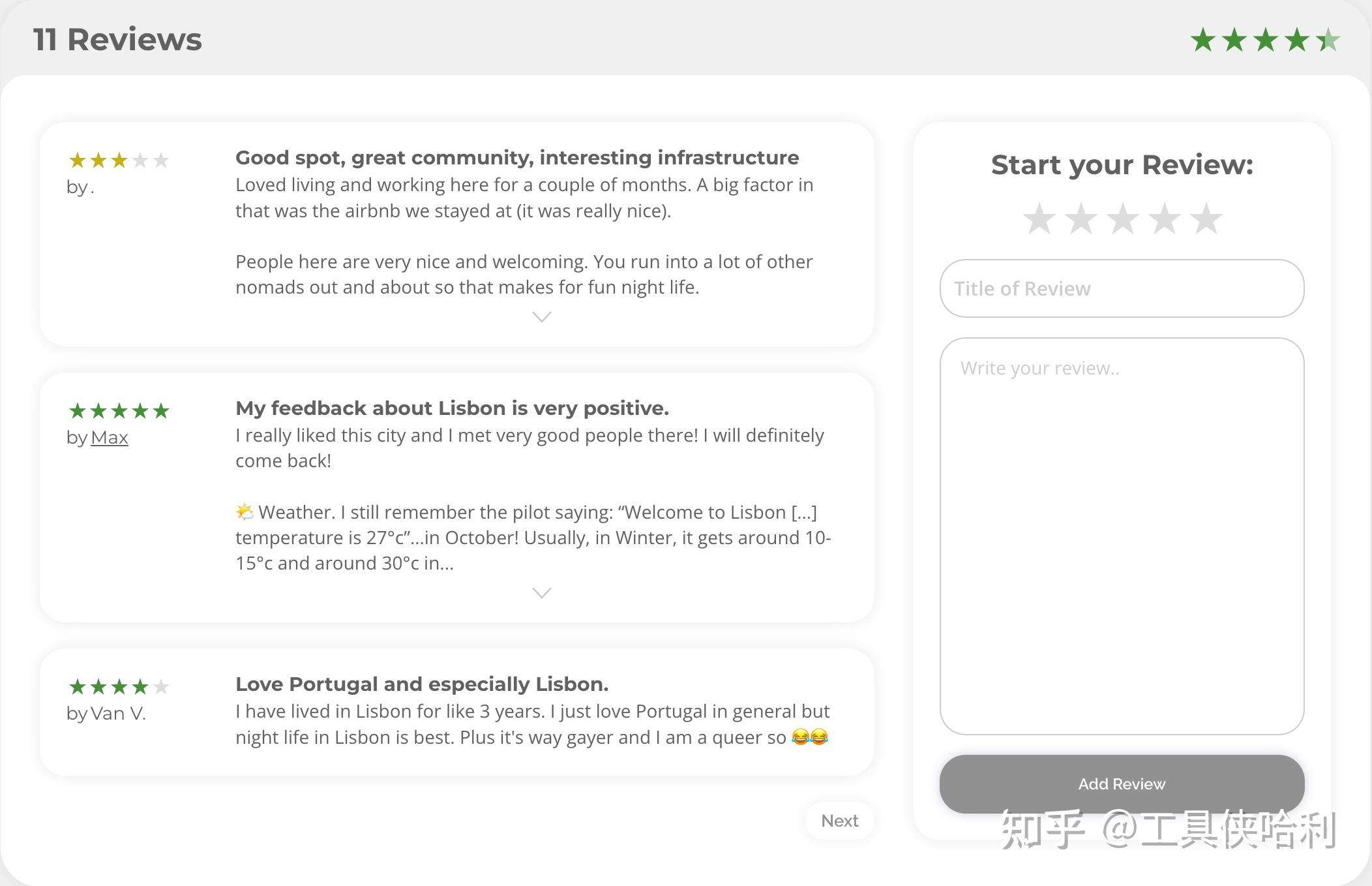Focus the Title of Review field
Screen dimensions: 1372x886
point(1122,288)
